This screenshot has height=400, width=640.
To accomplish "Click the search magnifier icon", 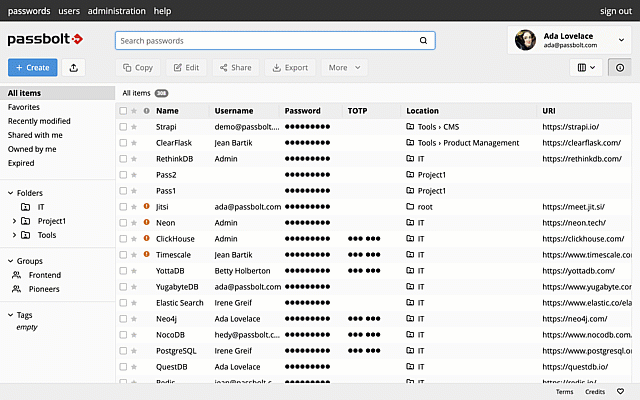I will tap(423, 40).
